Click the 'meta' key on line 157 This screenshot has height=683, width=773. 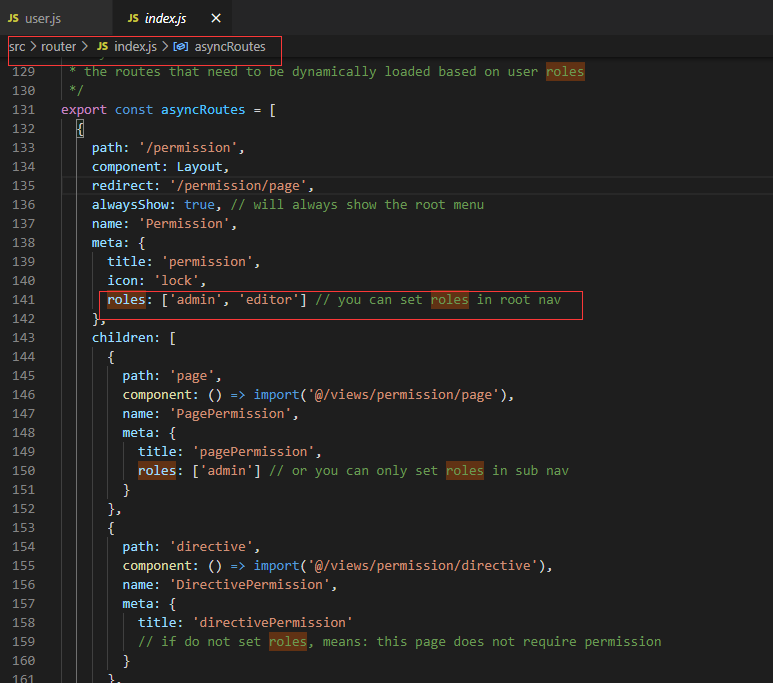coord(138,604)
